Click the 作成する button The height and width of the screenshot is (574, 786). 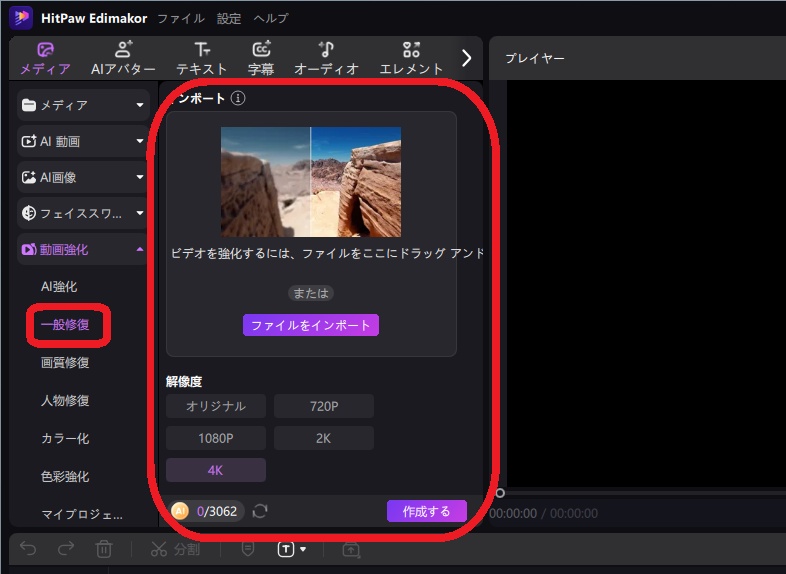pos(427,511)
